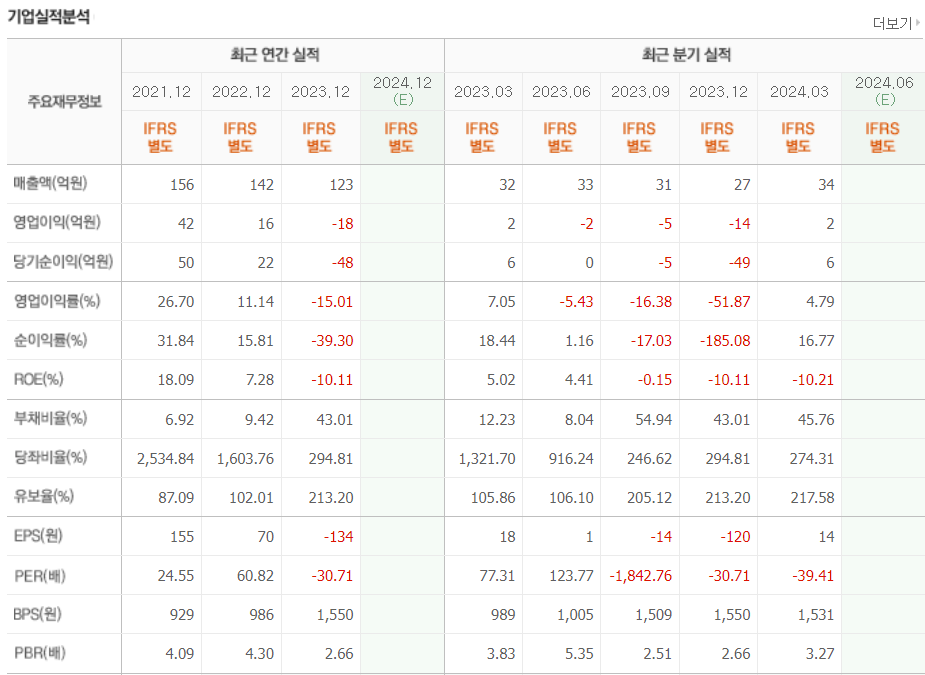This screenshot has height=675, width=925.
Task: Select the operating profit value -18
Action: click(342, 224)
